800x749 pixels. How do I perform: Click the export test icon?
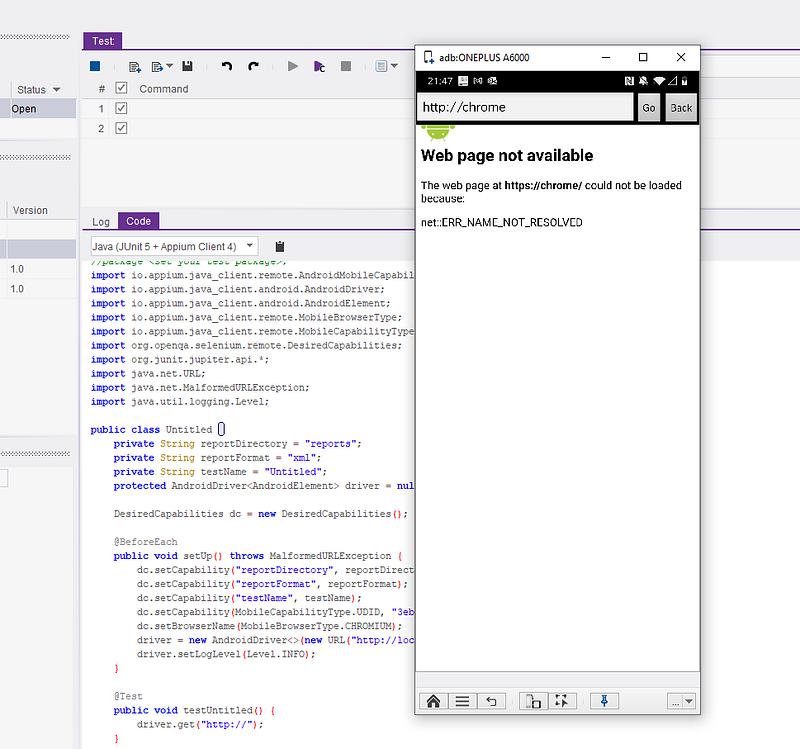157,67
